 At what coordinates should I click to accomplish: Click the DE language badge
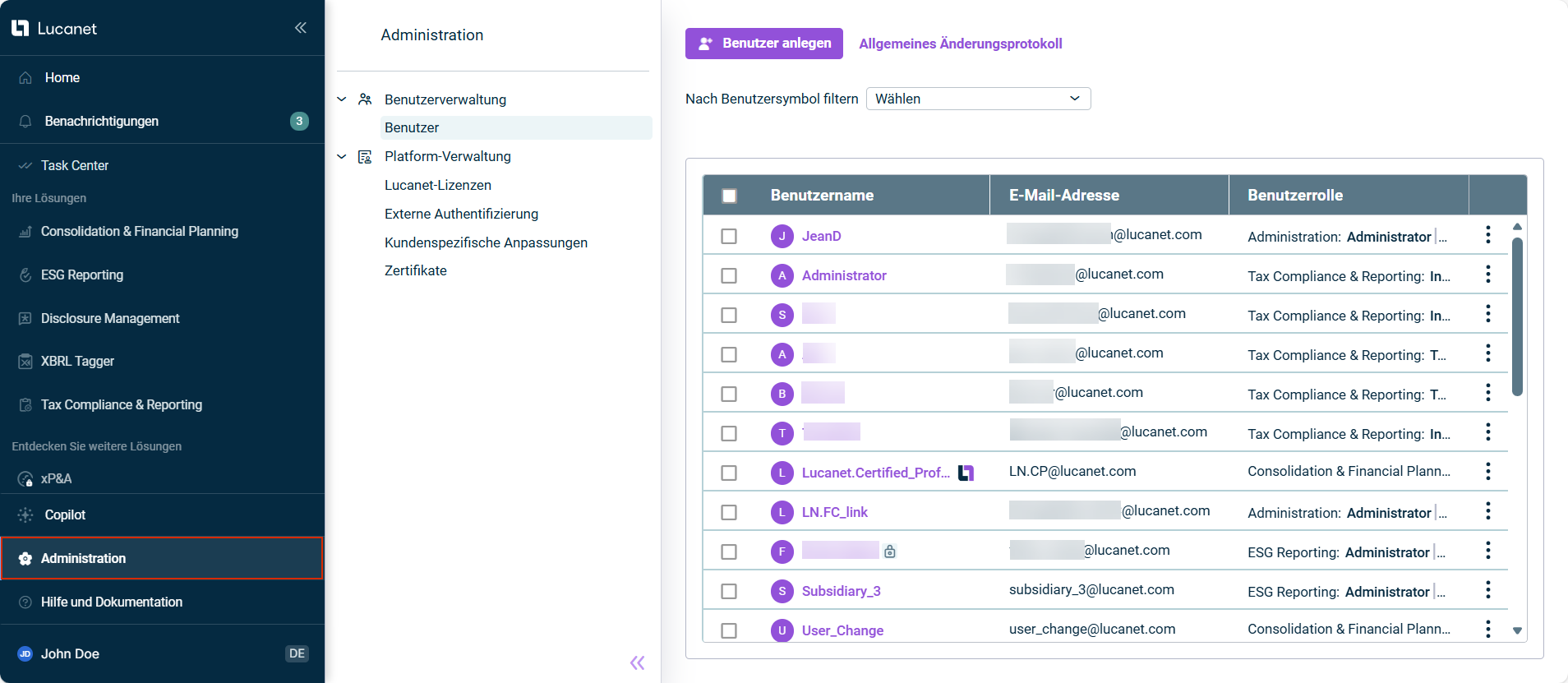pos(297,653)
